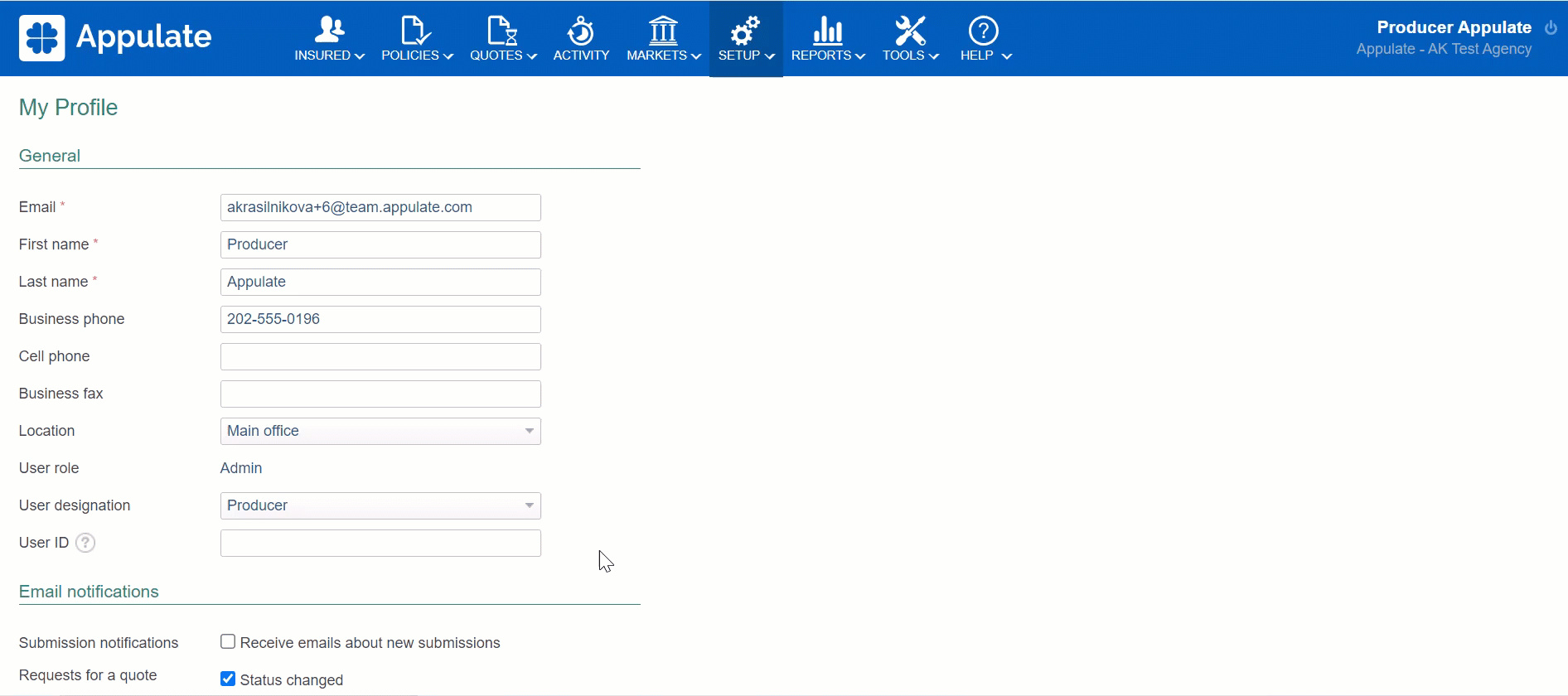
Task: Click the Tools wrench icon
Action: (x=910, y=30)
